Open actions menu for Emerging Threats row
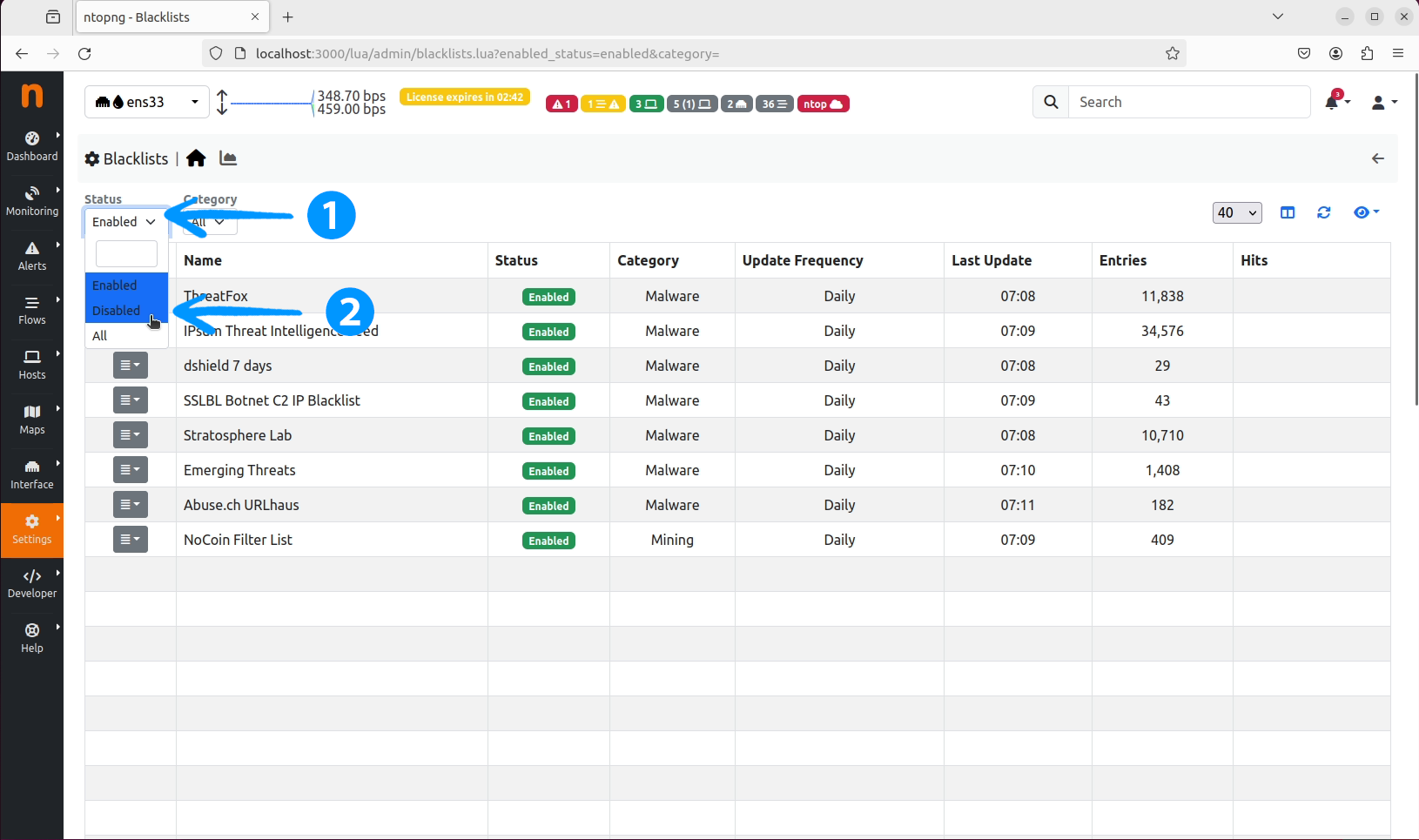Viewport: 1419px width, 840px height. pyautogui.click(x=131, y=470)
